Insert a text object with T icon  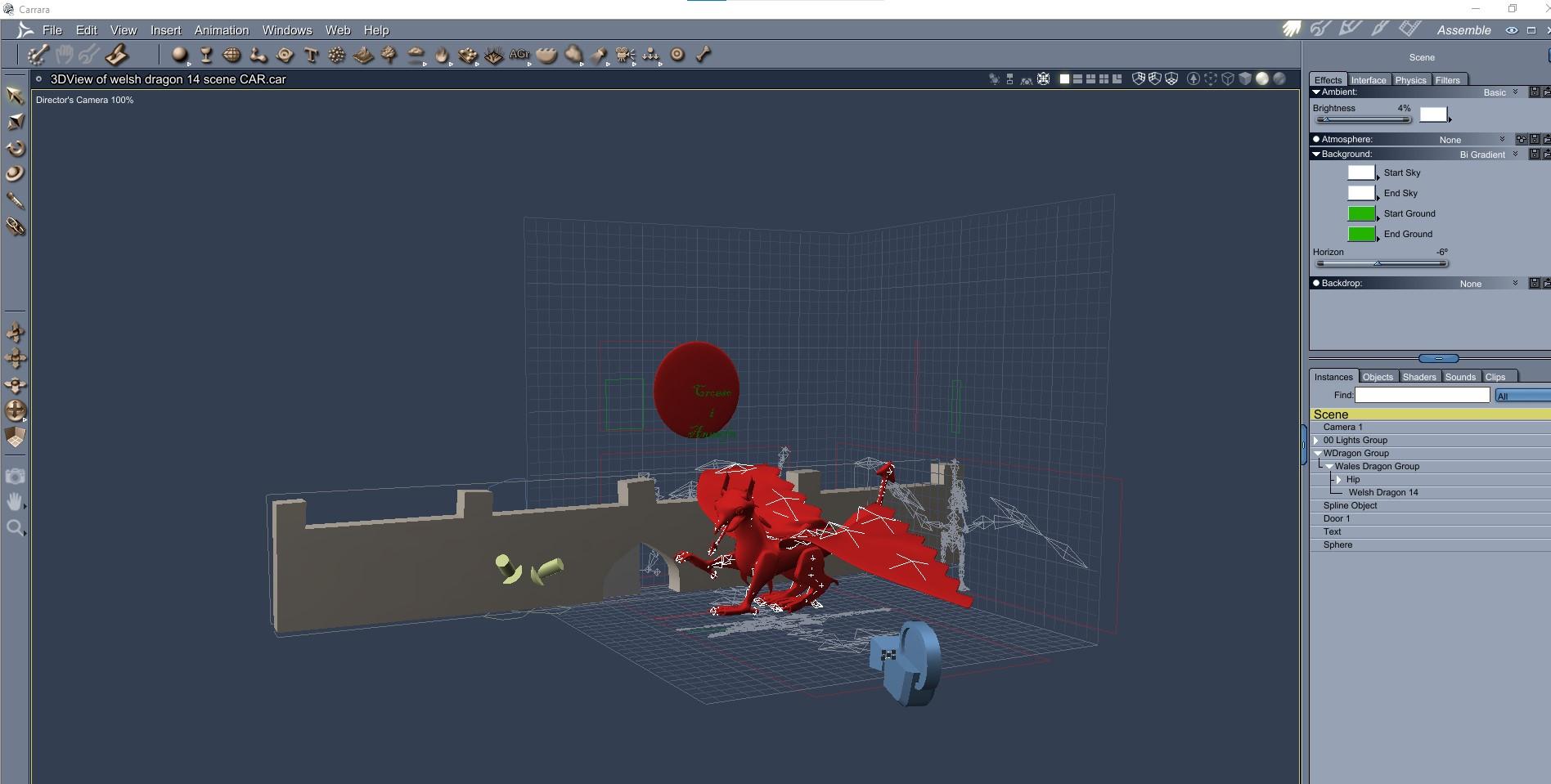click(311, 55)
